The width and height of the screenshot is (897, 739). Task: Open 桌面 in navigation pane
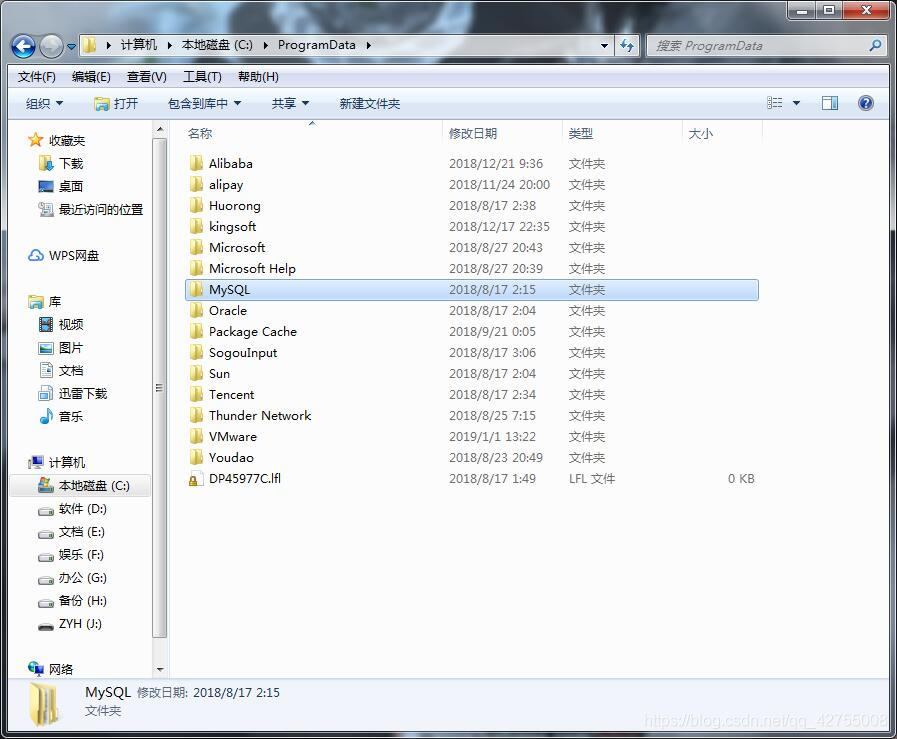61,186
